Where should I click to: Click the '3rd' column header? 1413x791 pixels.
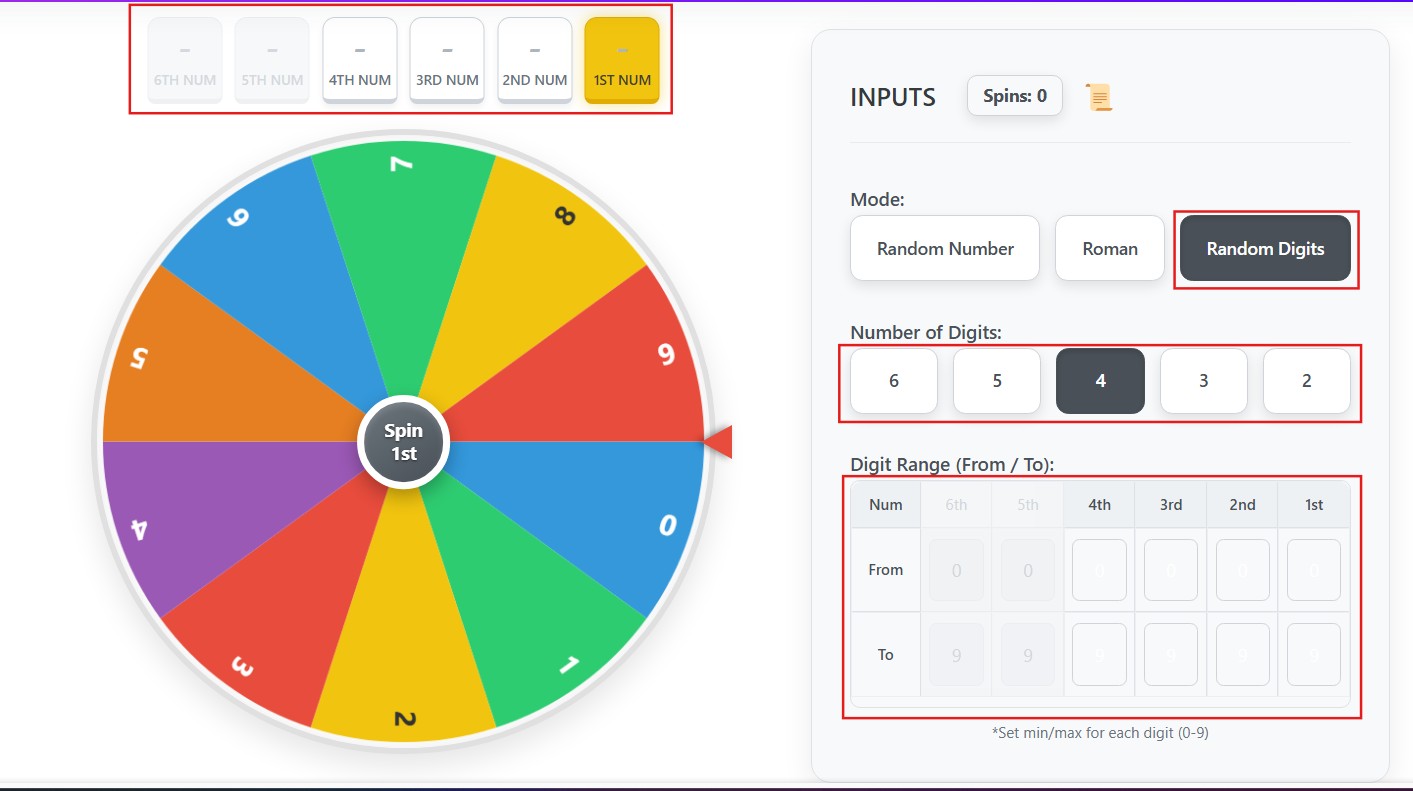tap(1171, 505)
